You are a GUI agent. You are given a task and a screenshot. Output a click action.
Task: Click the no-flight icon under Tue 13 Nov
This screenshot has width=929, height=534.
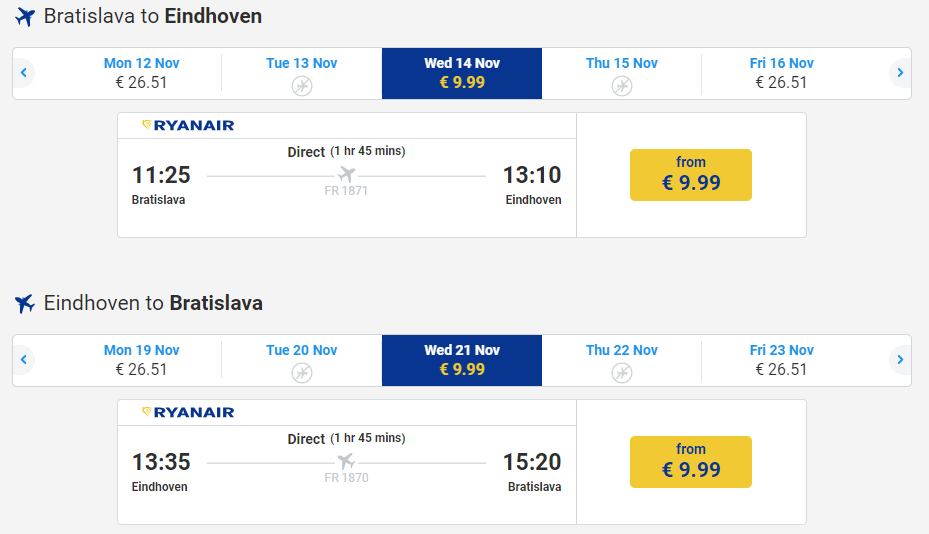tap(302, 86)
